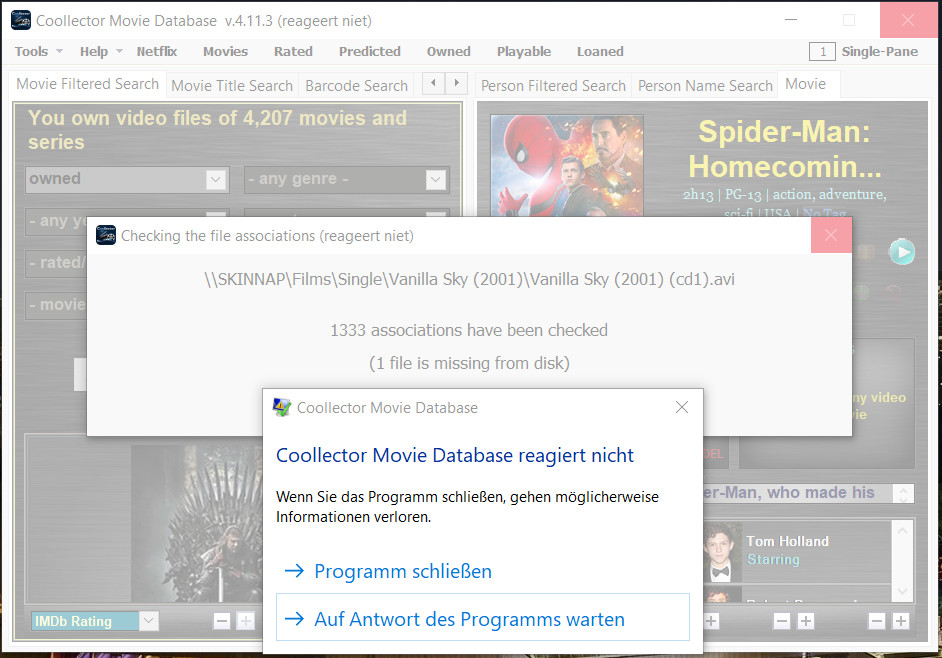Expand the owned filter dropdown
The image size is (942, 658).
coord(216,179)
